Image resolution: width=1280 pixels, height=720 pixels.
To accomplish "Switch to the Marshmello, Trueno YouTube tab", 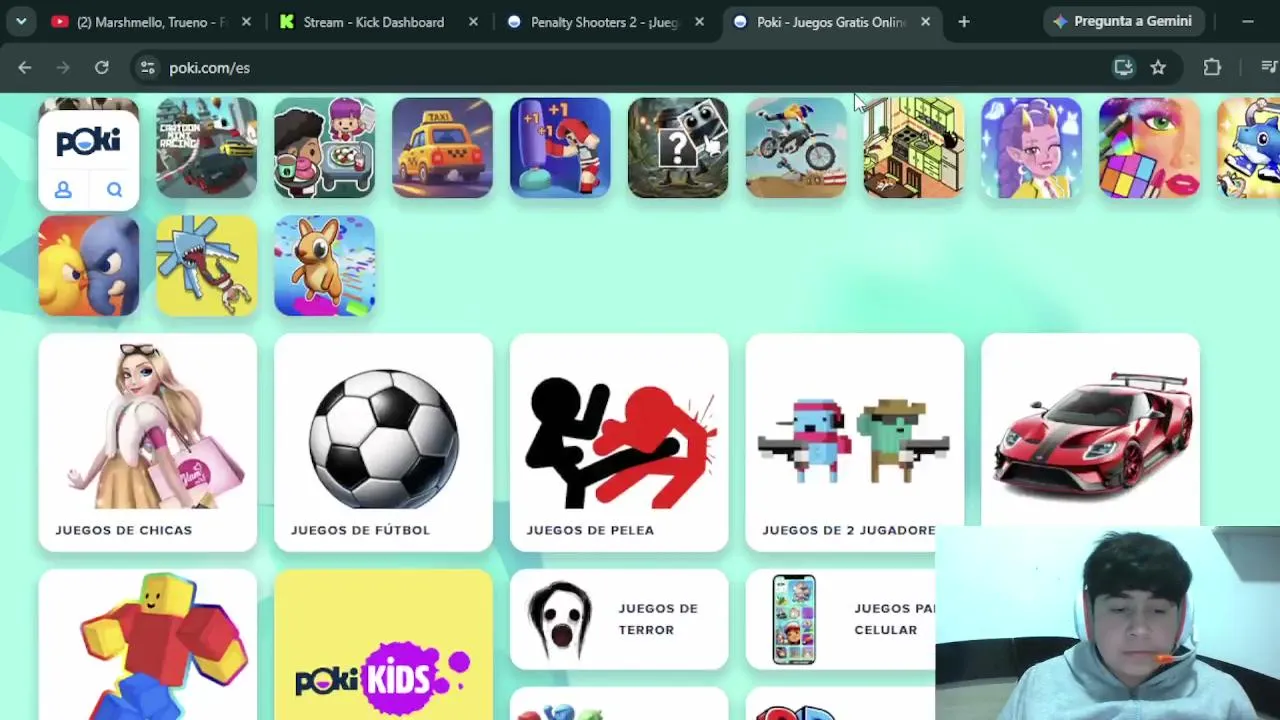I will coord(150,21).
